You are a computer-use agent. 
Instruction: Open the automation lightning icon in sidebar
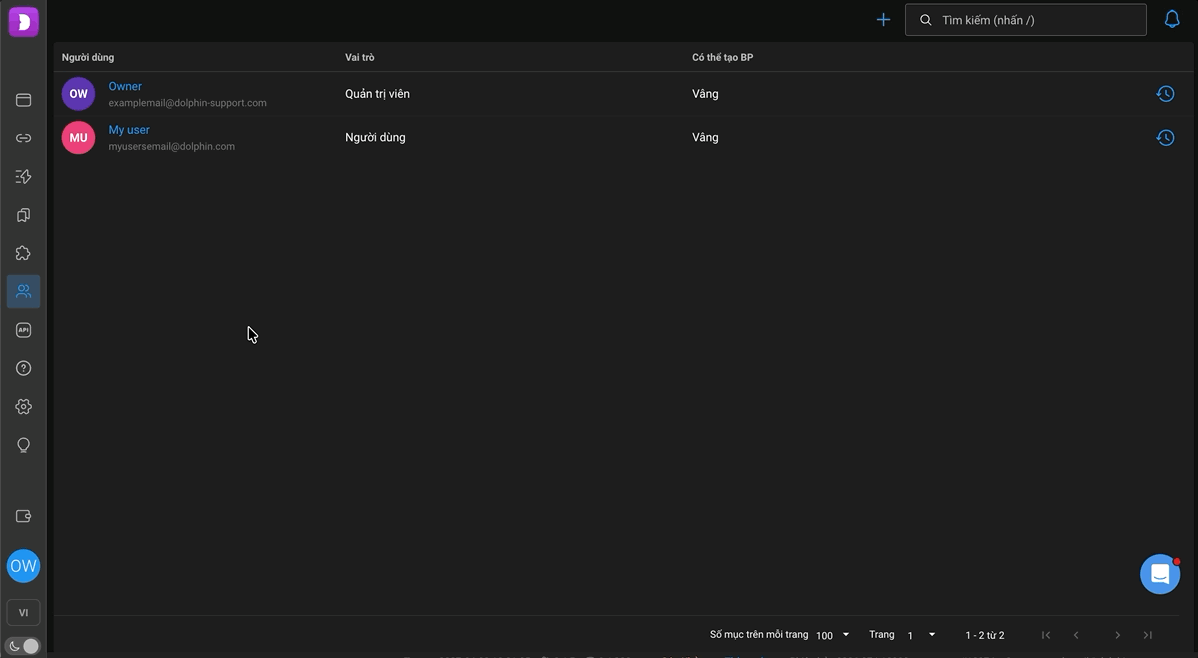click(24, 177)
